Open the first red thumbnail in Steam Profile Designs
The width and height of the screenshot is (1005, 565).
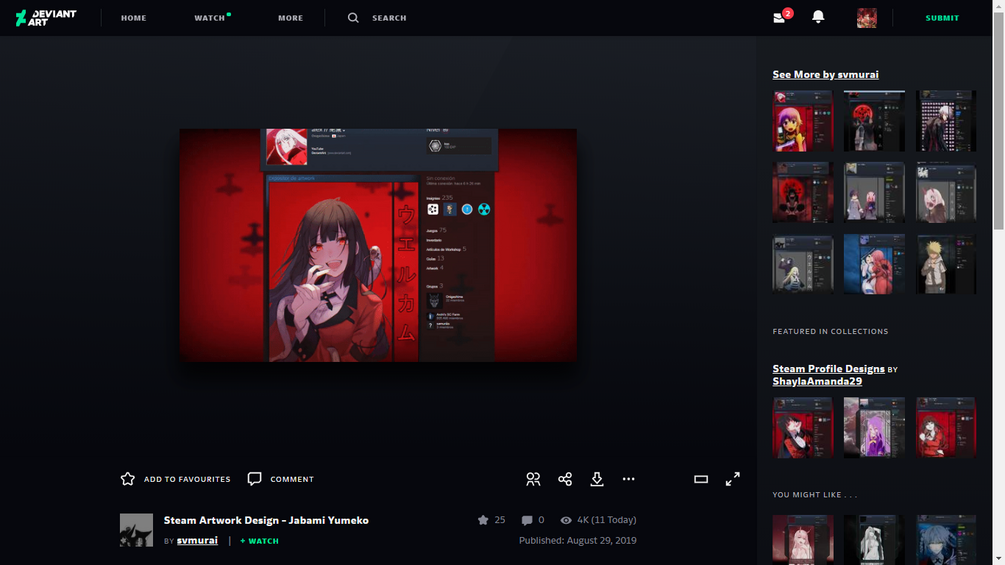click(x=802, y=427)
